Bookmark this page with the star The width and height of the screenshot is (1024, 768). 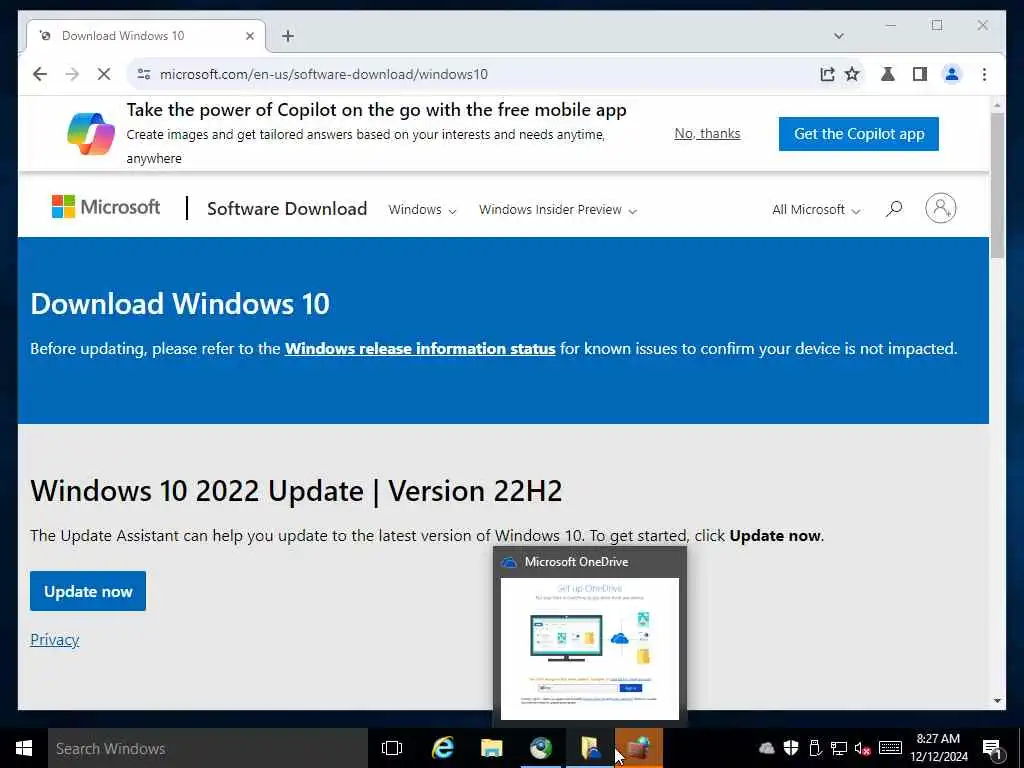click(x=852, y=74)
